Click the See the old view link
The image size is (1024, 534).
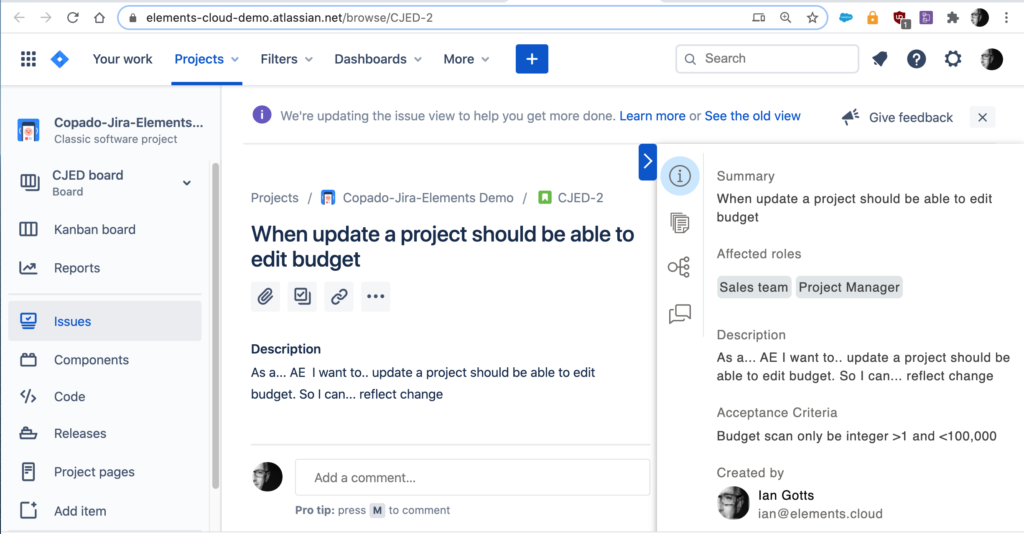point(752,116)
